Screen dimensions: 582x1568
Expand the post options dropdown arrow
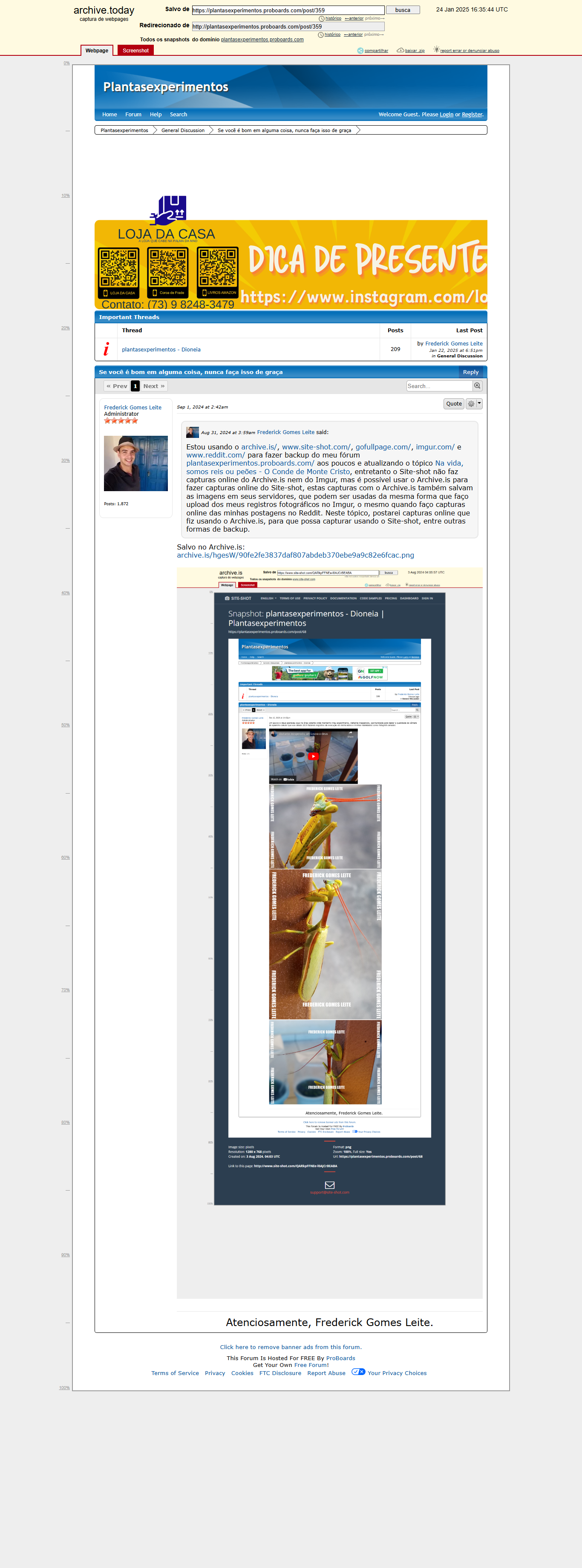(x=479, y=403)
